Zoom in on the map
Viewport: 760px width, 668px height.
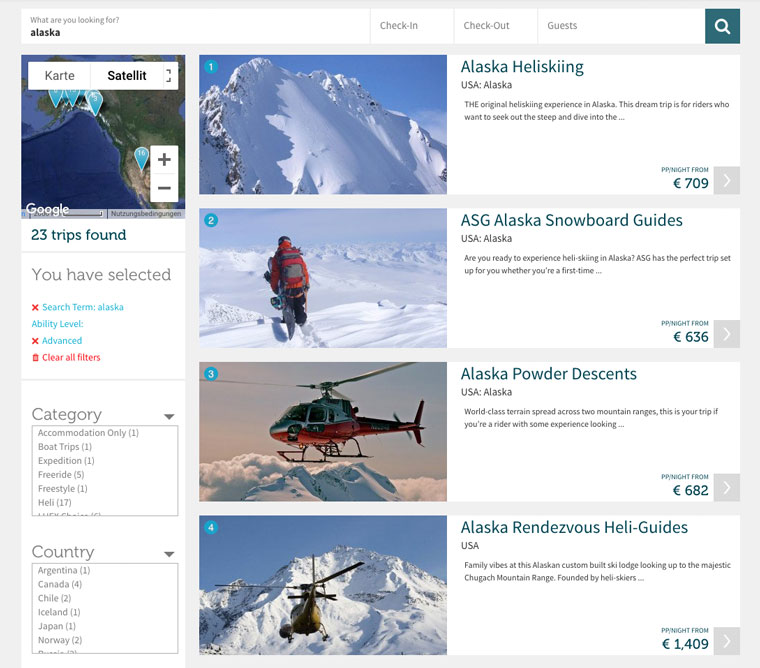[x=164, y=159]
